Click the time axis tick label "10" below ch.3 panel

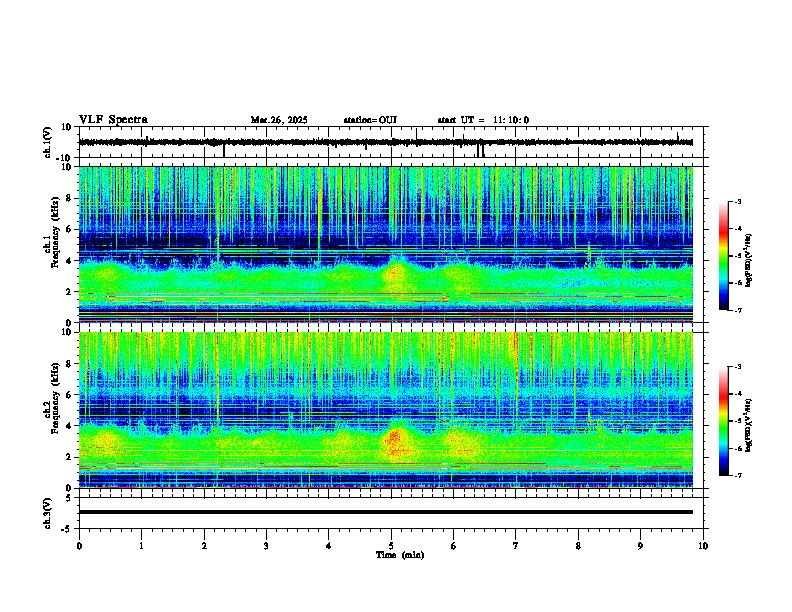click(x=703, y=546)
